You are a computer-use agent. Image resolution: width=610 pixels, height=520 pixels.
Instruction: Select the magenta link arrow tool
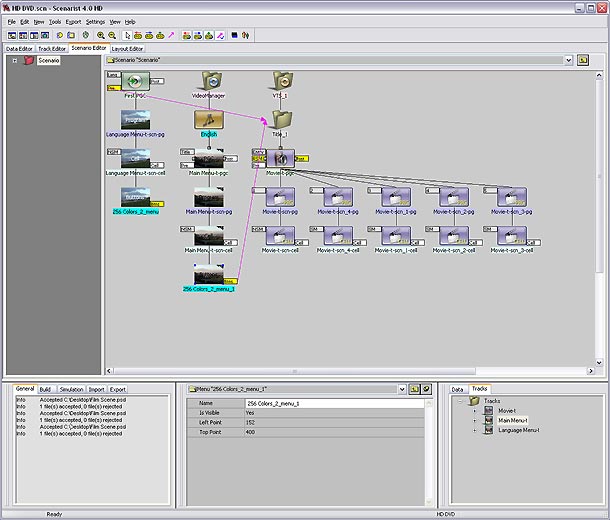170,35
